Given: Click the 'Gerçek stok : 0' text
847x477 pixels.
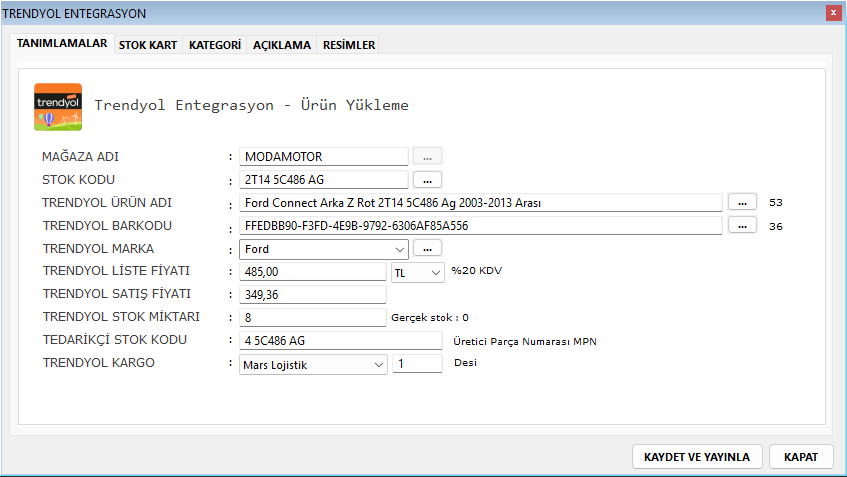Looking at the screenshot, I should (429, 318).
